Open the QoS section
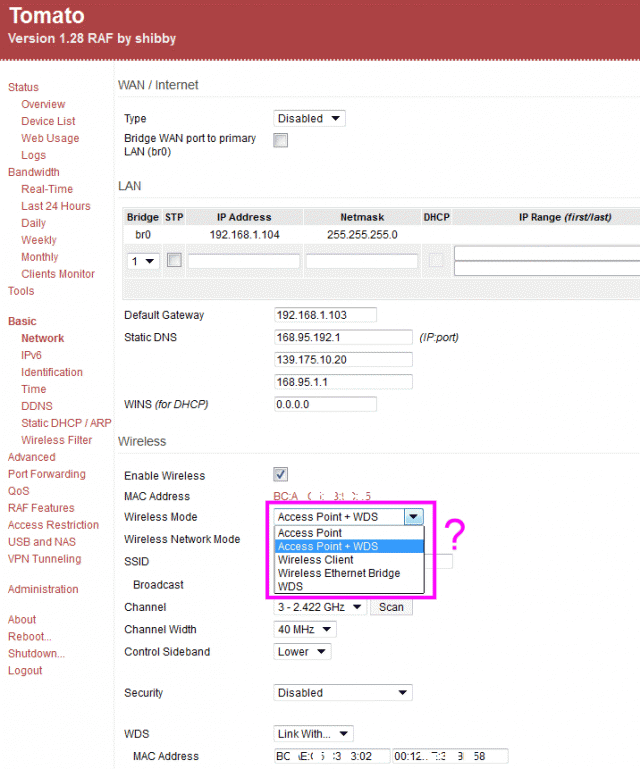The width and height of the screenshot is (640, 770). pyautogui.click(x=19, y=491)
